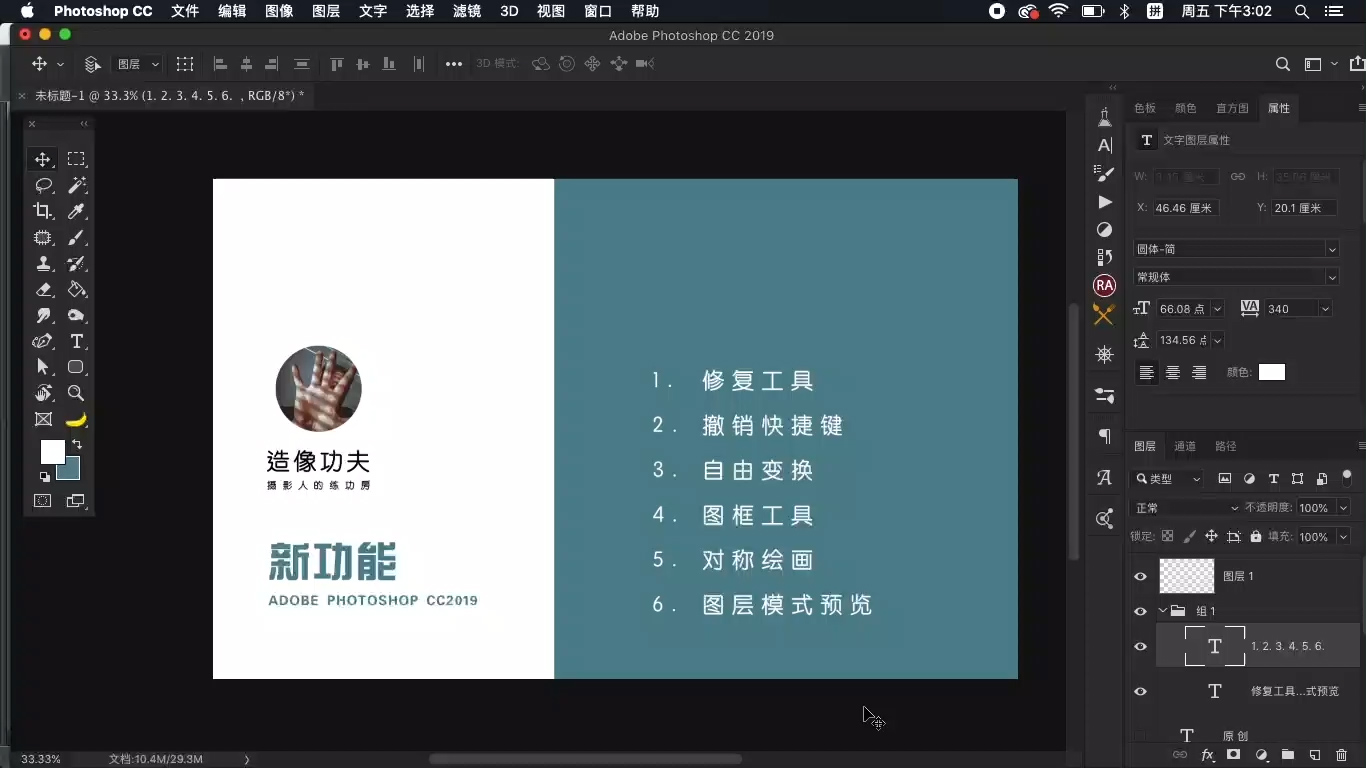1366x768 pixels.
Task: Select the Move tool in toolbox
Action: click(x=43, y=159)
